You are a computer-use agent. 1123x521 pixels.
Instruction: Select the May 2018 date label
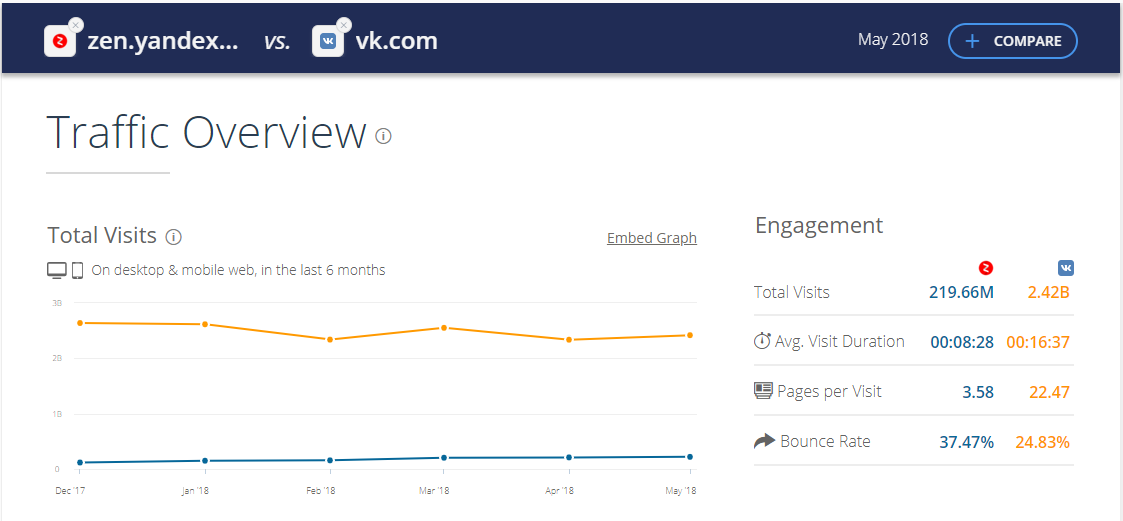[893, 40]
